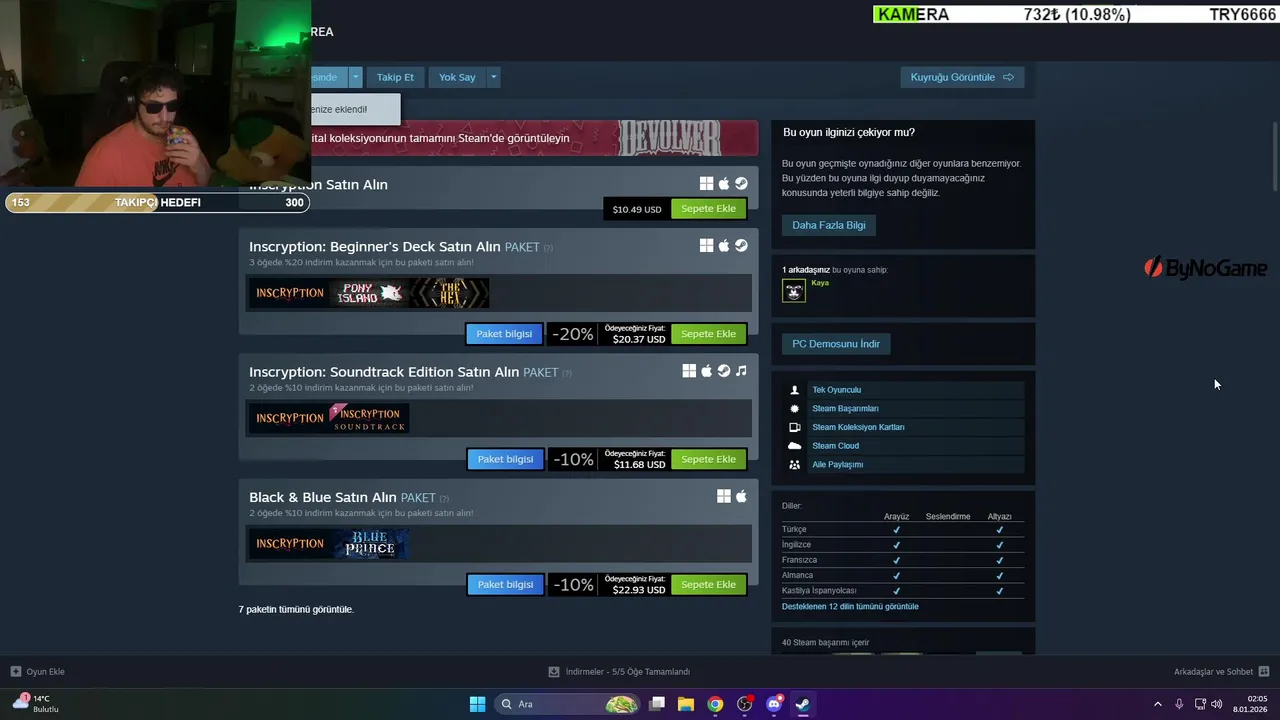
Task: Expand the Yok Say dropdown arrow
Action: [493, 77]
